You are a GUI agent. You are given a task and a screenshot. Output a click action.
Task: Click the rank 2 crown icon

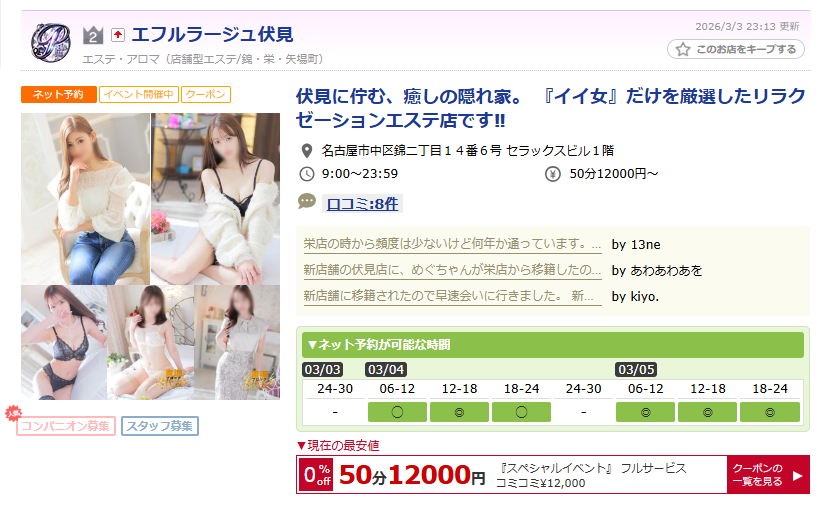pos(93,35)
